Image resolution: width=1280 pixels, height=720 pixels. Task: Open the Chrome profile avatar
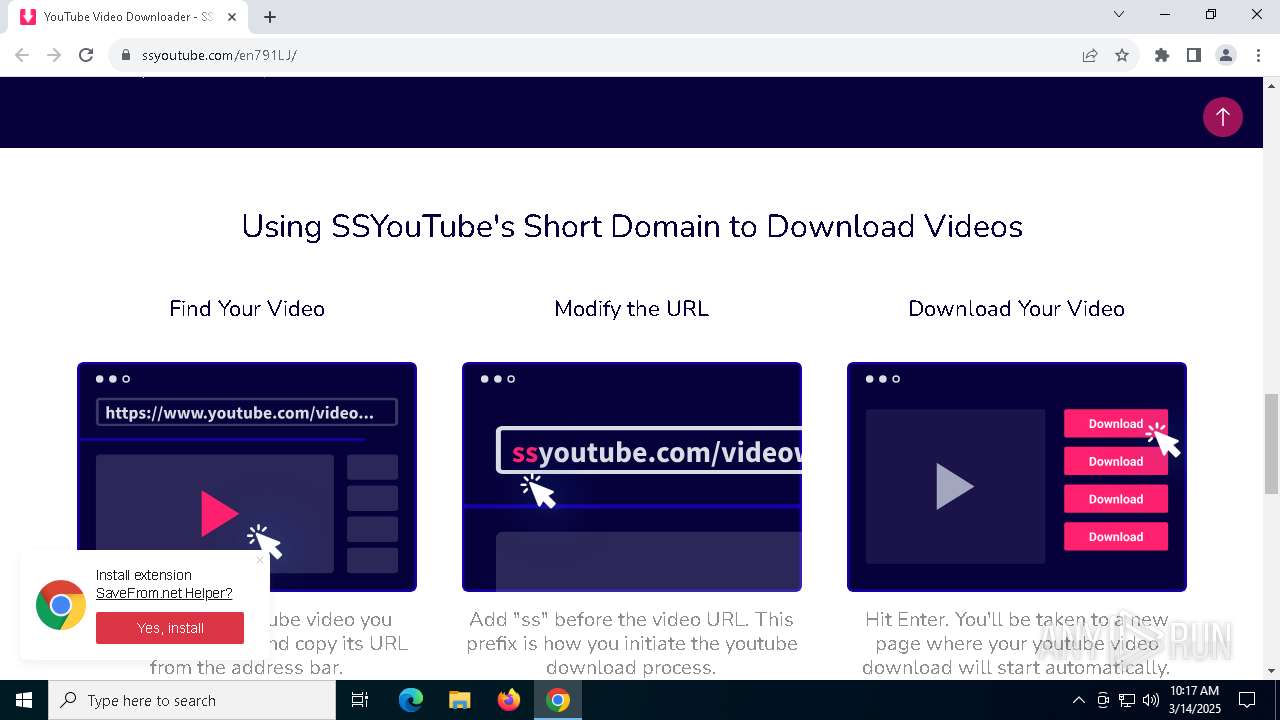point(1226,55)
